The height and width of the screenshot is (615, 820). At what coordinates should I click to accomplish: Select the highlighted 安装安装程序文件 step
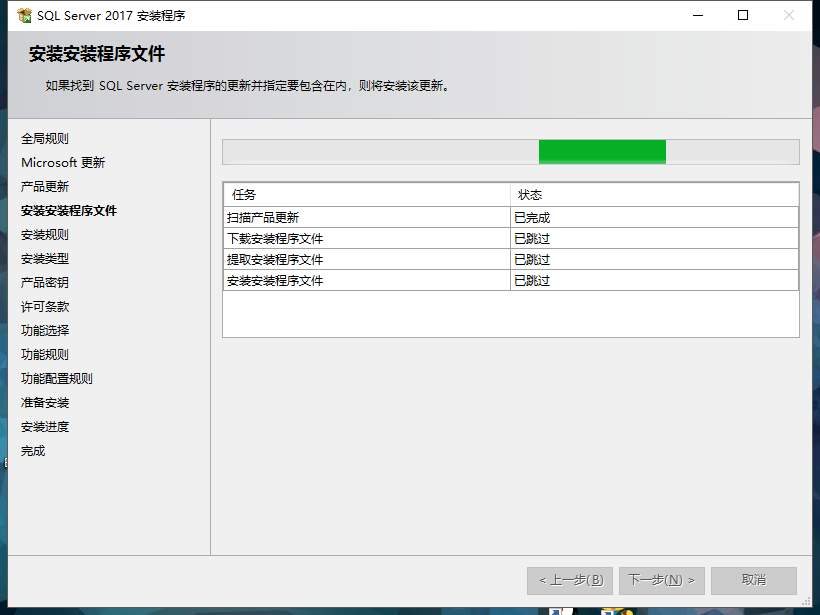tap(69, 210)
